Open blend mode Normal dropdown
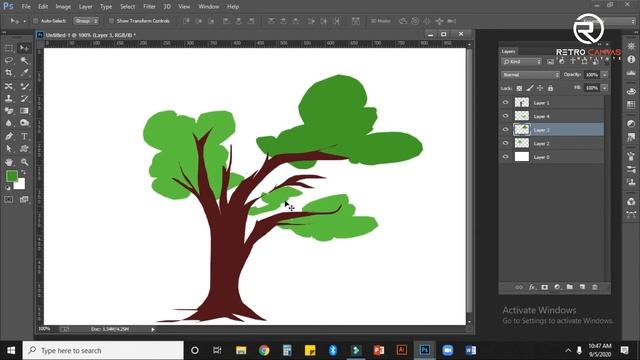The width and height of the screenshot is (640, 360). point(530,75)
